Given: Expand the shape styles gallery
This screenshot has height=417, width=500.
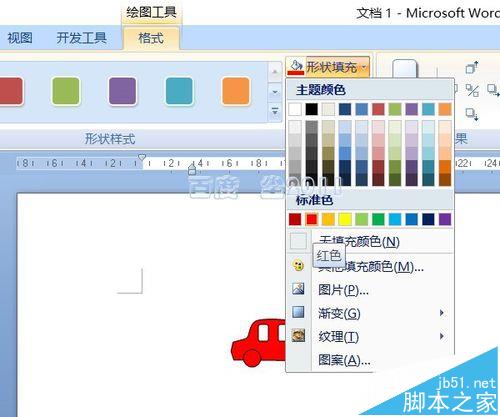Looking at the screenshot, I should click(275, 111).
